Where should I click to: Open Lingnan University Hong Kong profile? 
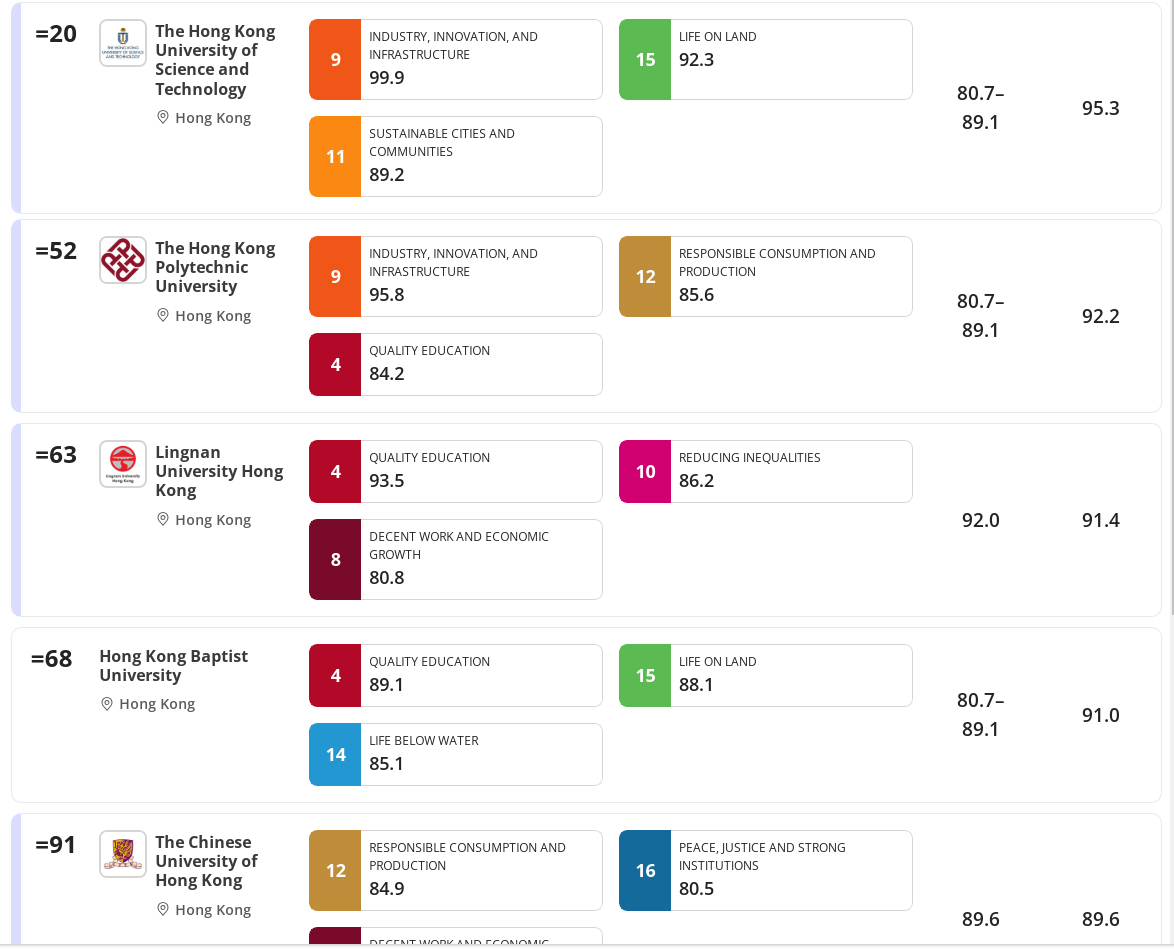click(219, 471)
